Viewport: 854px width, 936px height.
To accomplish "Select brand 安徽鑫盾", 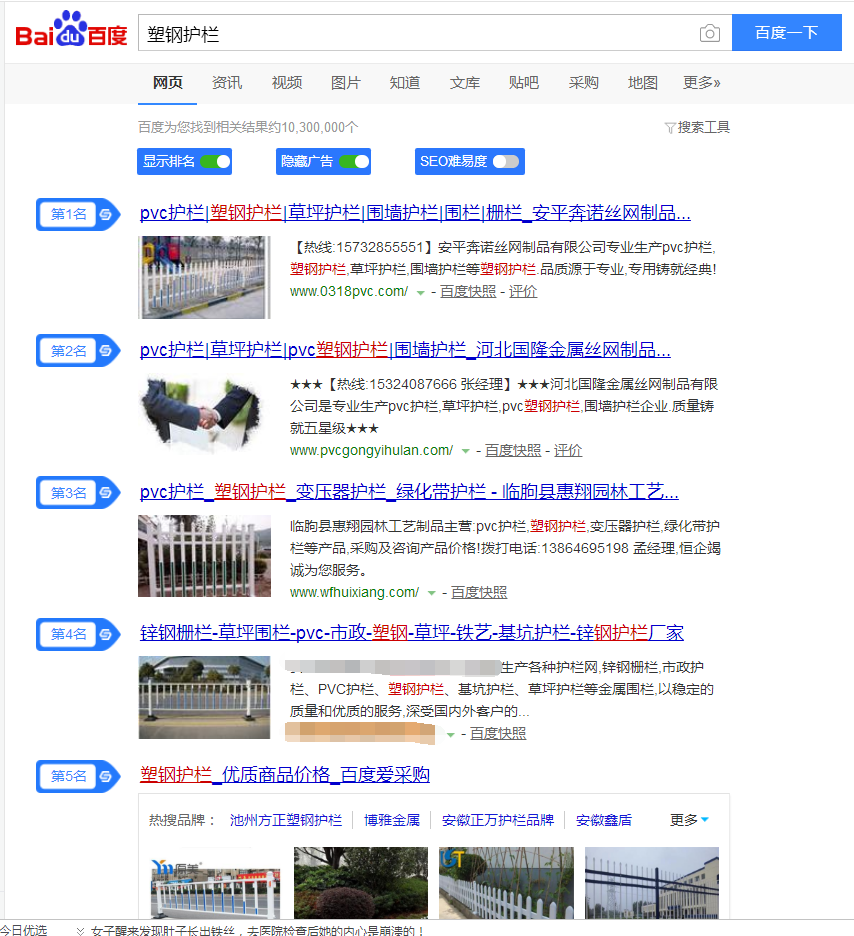I will (x=603, y=820).
